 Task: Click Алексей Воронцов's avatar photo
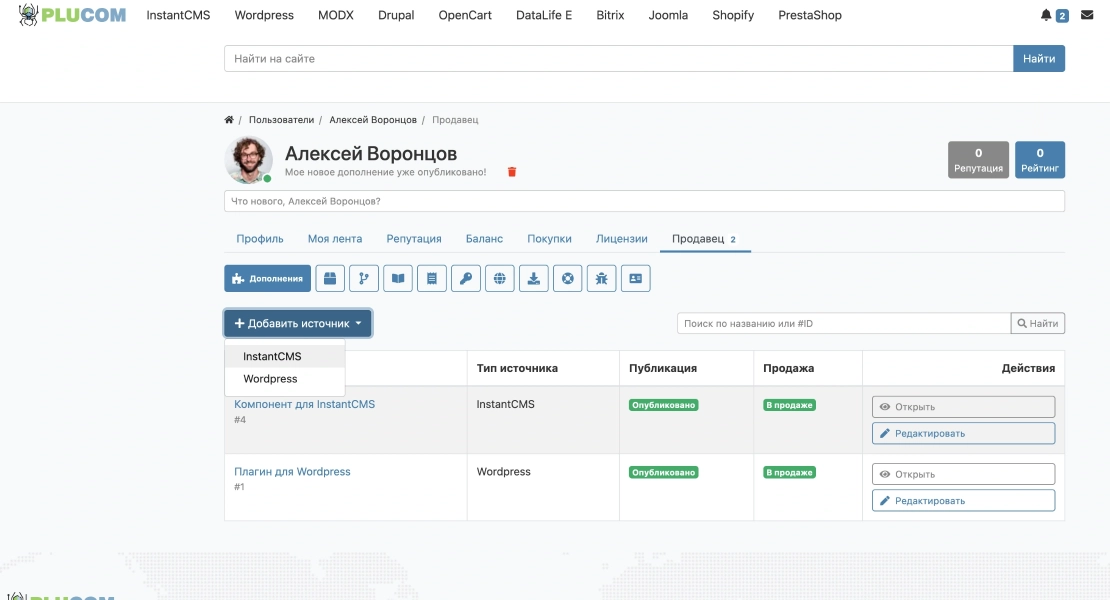coord(248,160)
